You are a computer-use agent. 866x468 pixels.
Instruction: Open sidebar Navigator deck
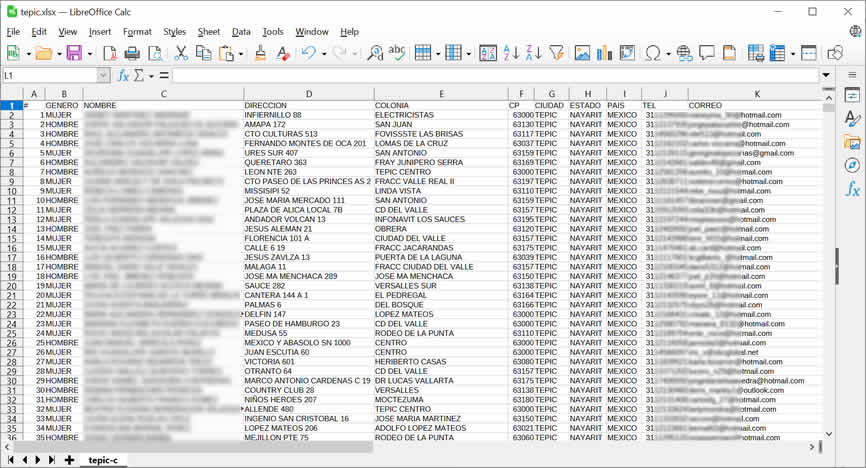[852, 165]
